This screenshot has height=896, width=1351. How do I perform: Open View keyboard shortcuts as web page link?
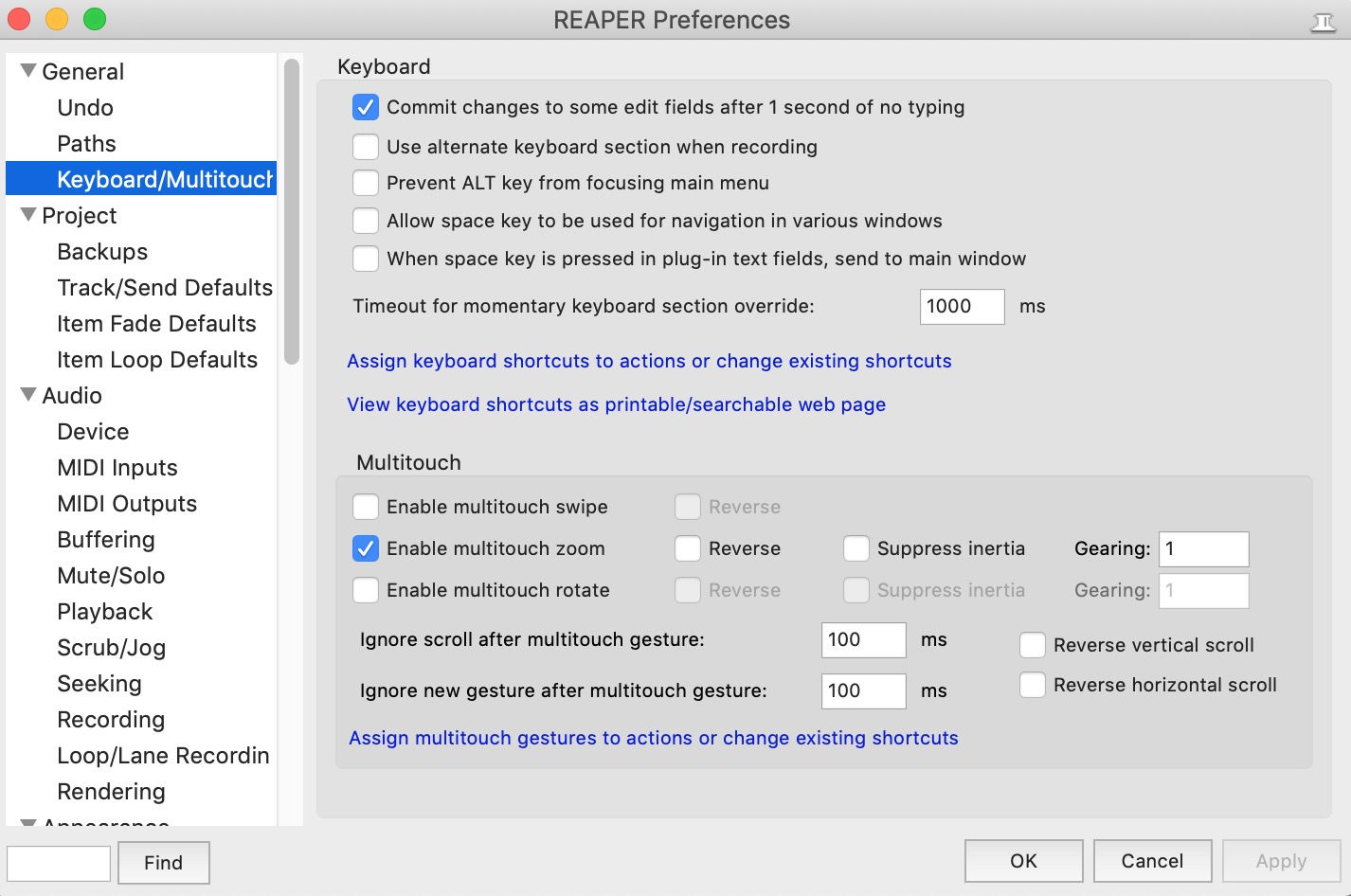[x=617, y=404]
